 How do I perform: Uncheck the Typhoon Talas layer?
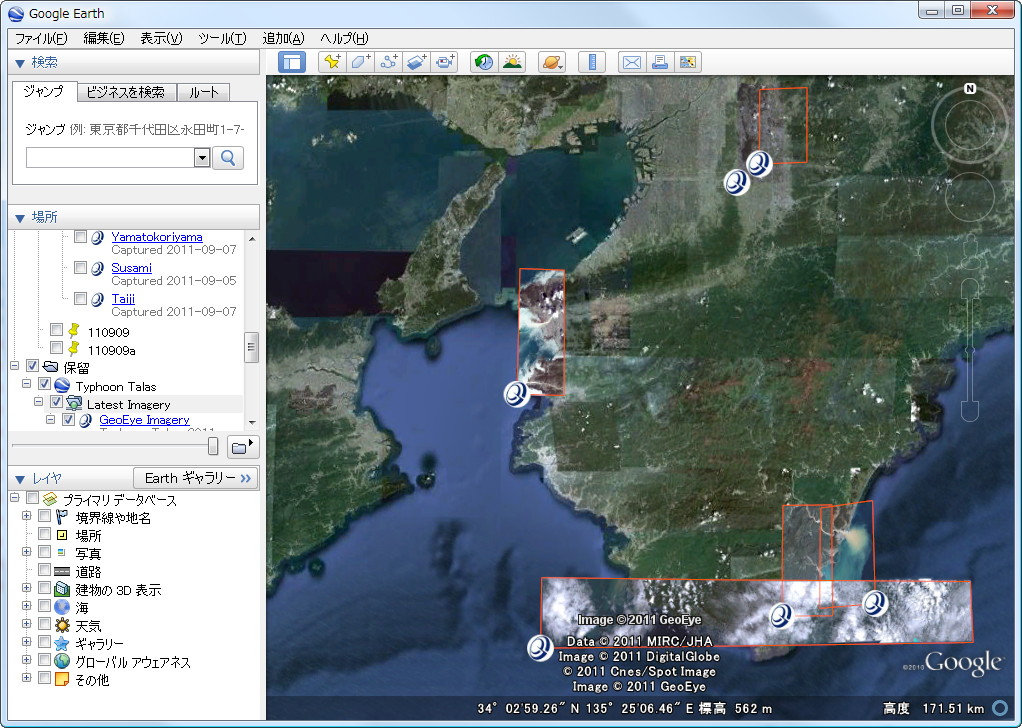(x=44, y=385)
